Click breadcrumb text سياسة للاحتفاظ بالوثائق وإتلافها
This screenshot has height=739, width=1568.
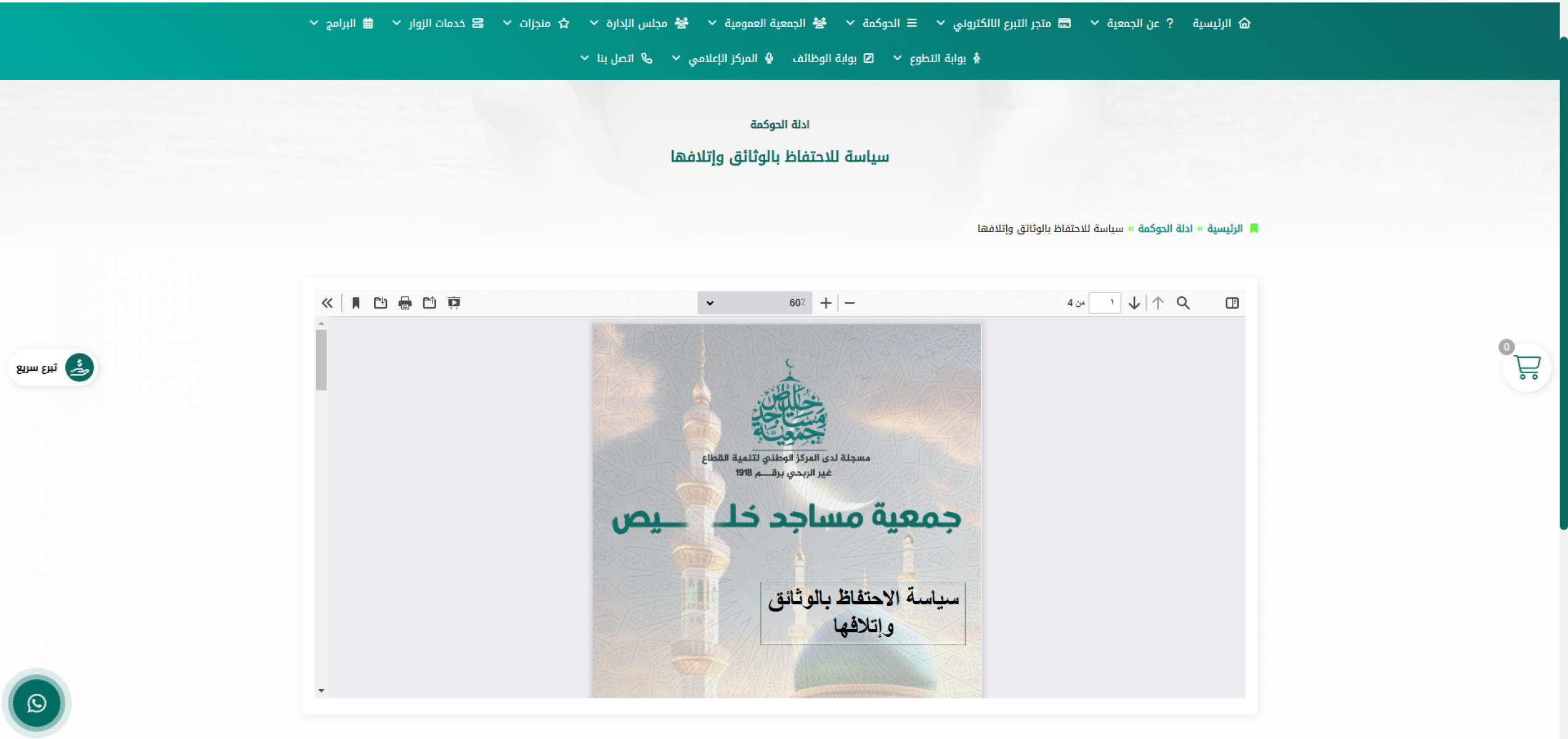click(1050, 228)
